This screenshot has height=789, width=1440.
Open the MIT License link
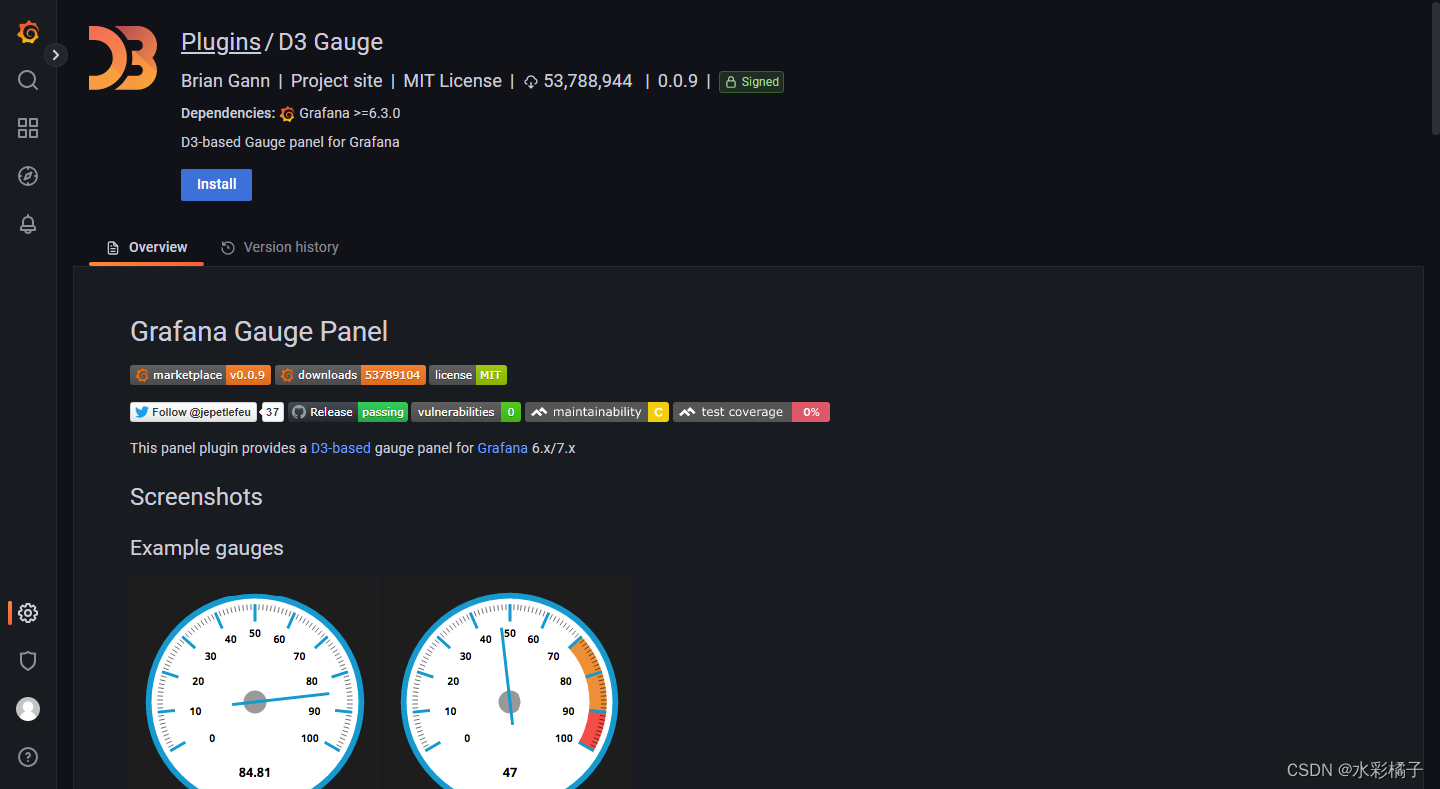click(x=453, y=81)
